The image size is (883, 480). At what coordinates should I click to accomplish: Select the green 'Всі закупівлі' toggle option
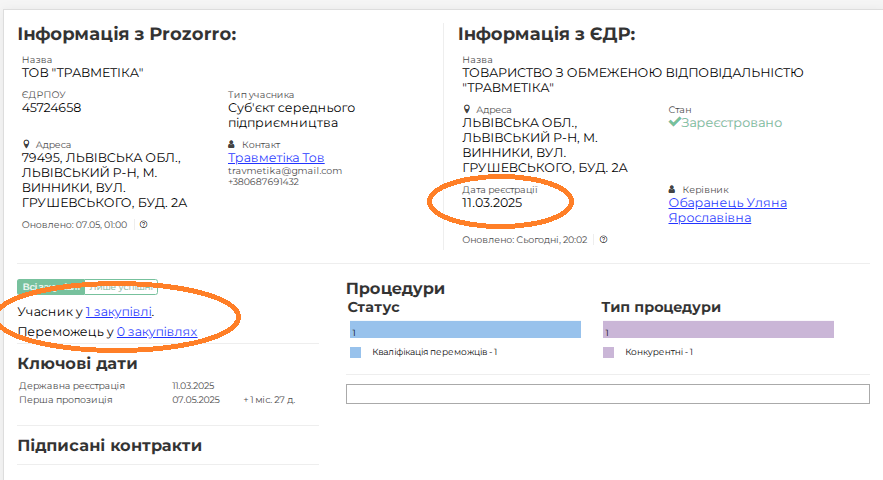(50, 287)
